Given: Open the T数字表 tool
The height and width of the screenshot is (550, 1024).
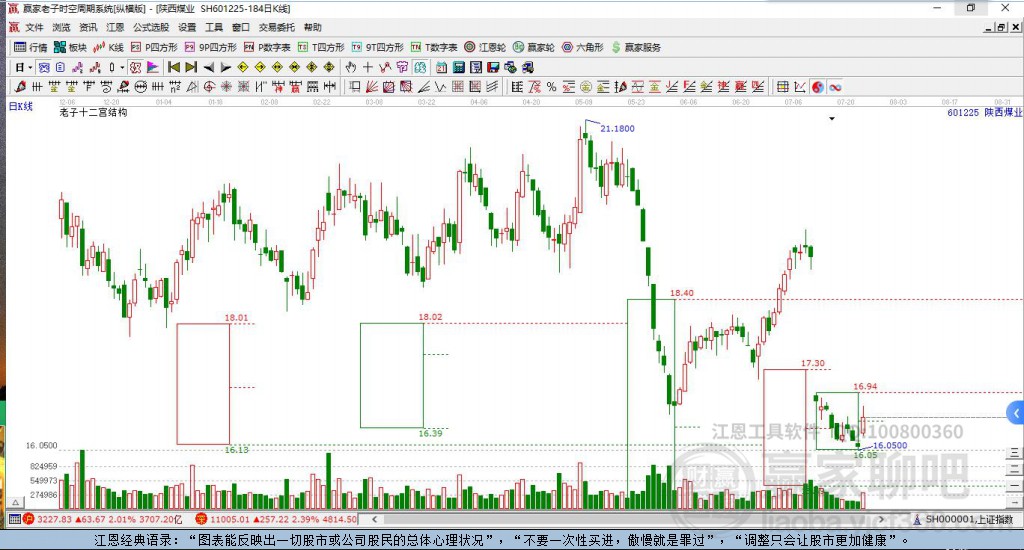Looking at the screenshot, I should [434, 47].
